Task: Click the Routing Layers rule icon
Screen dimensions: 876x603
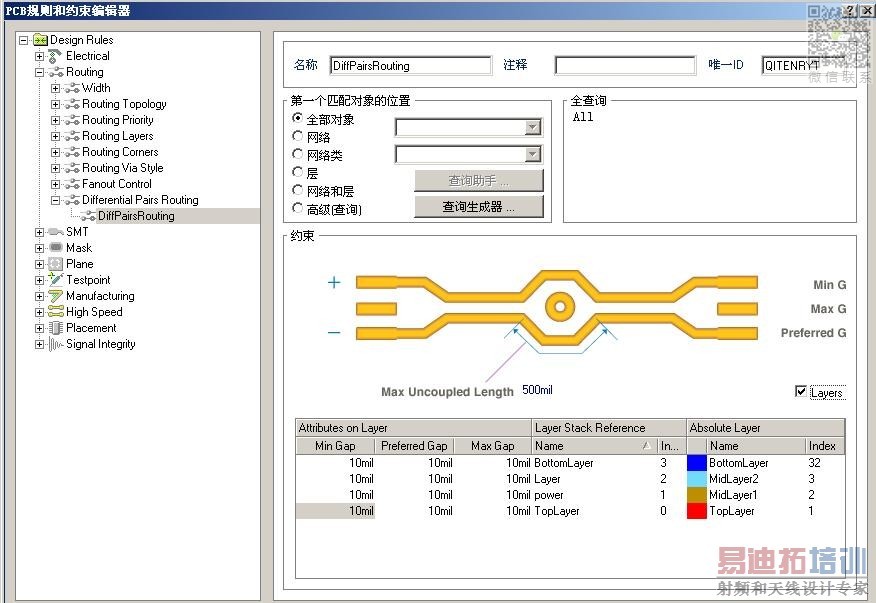Action: tap(72, 136)
